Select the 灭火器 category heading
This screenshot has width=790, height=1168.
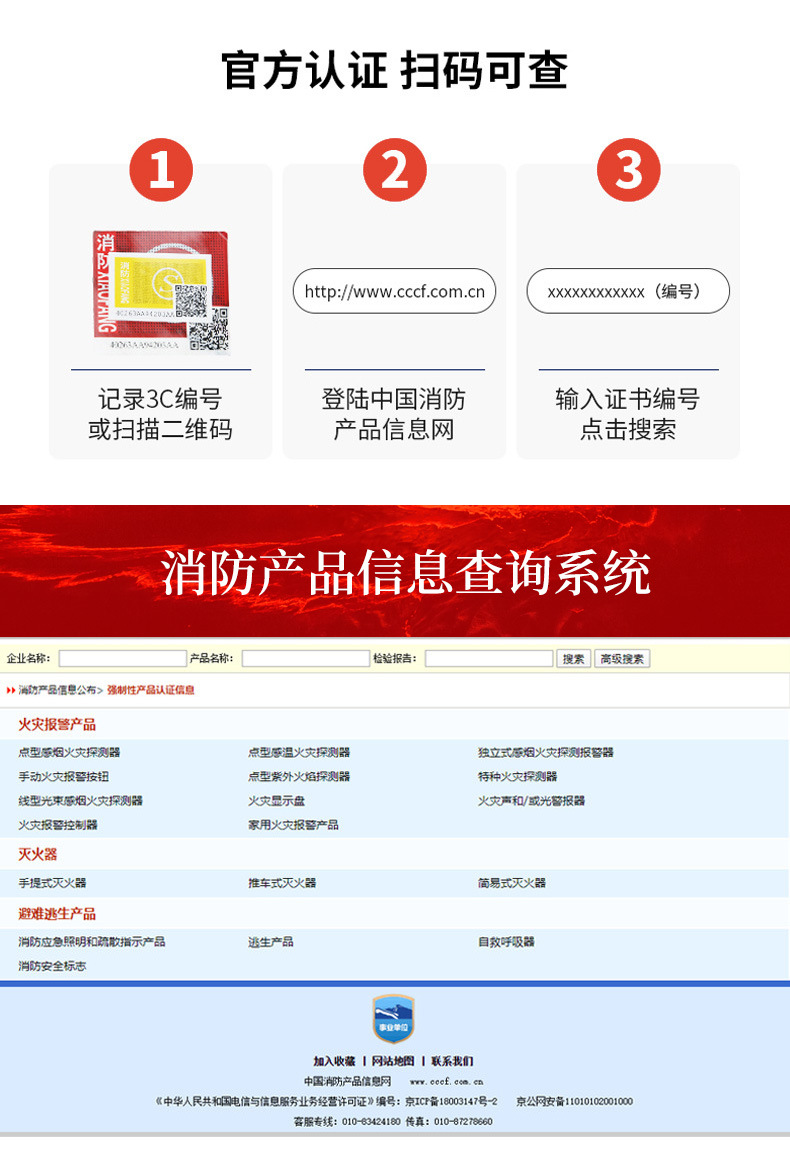click(38, 854)
